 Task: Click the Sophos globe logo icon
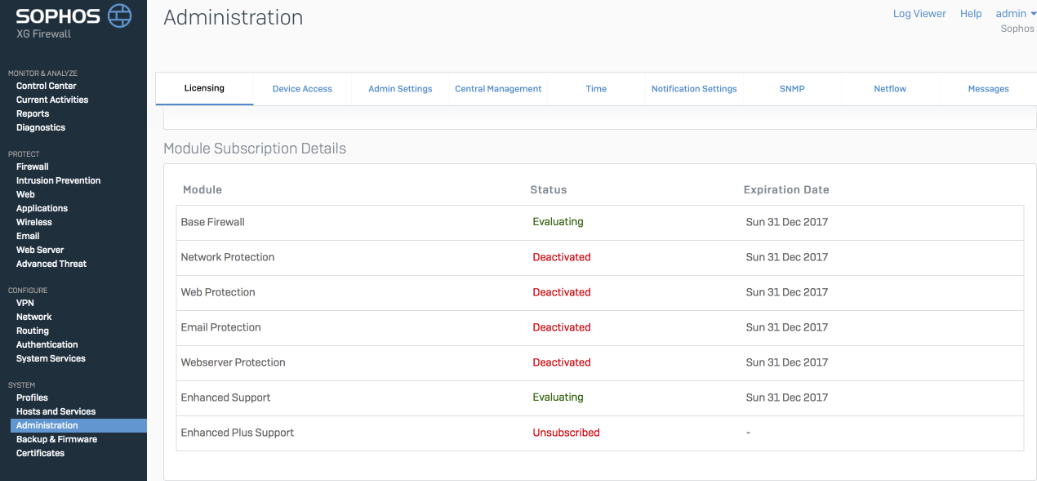click(x=119, y=16)
